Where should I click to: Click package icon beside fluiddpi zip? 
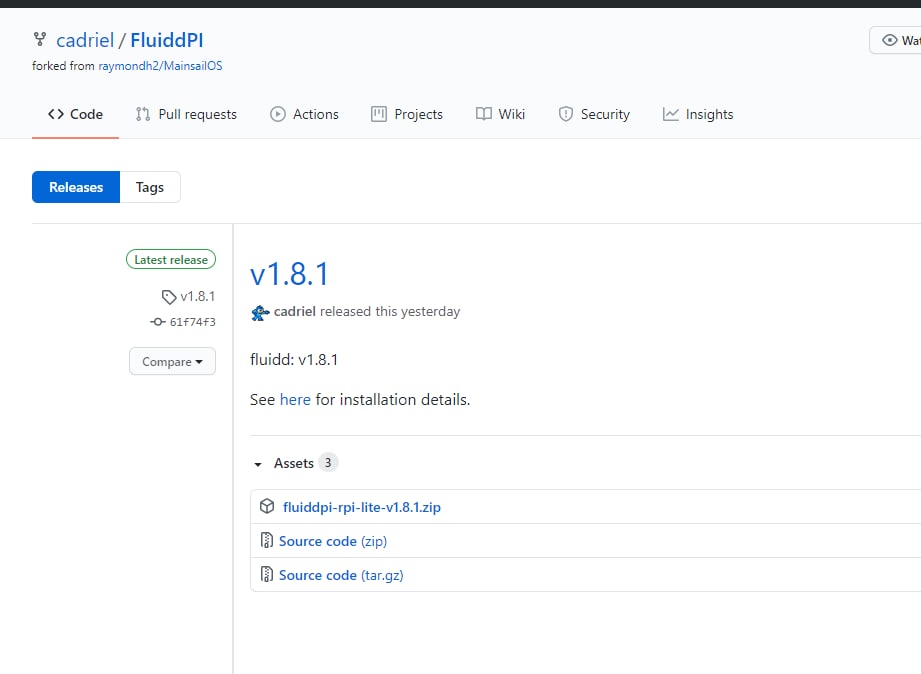tap(267, 506)
